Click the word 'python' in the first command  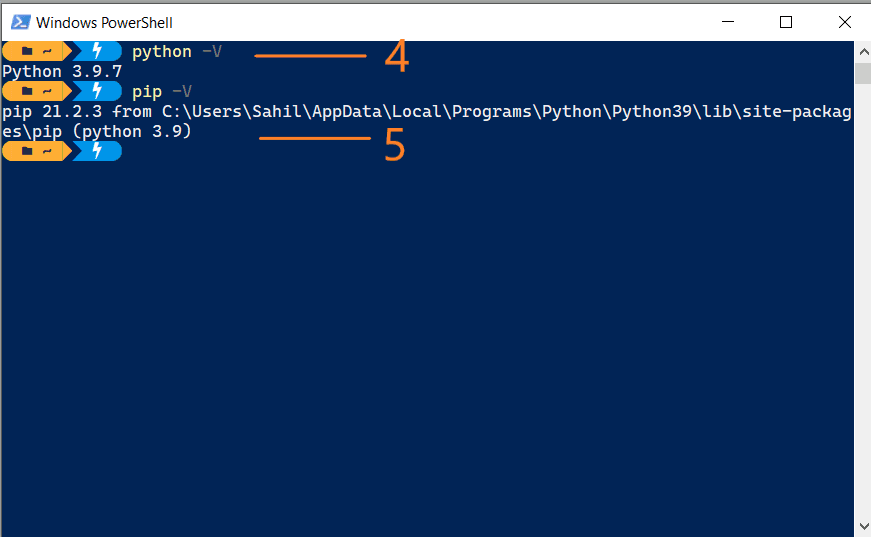click(x=161, y=52)
